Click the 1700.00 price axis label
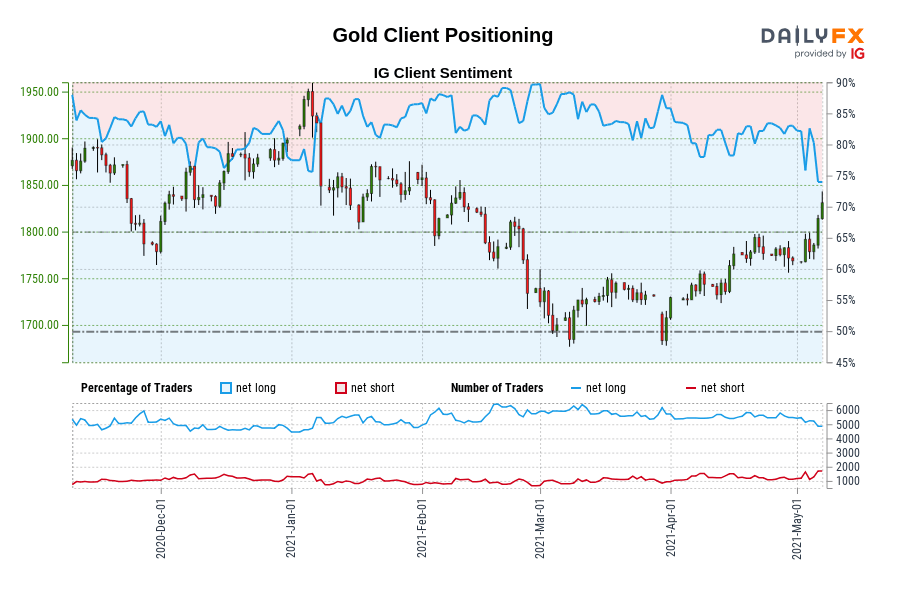This screenshot has height=600, width=900. (x=40, y=326)
